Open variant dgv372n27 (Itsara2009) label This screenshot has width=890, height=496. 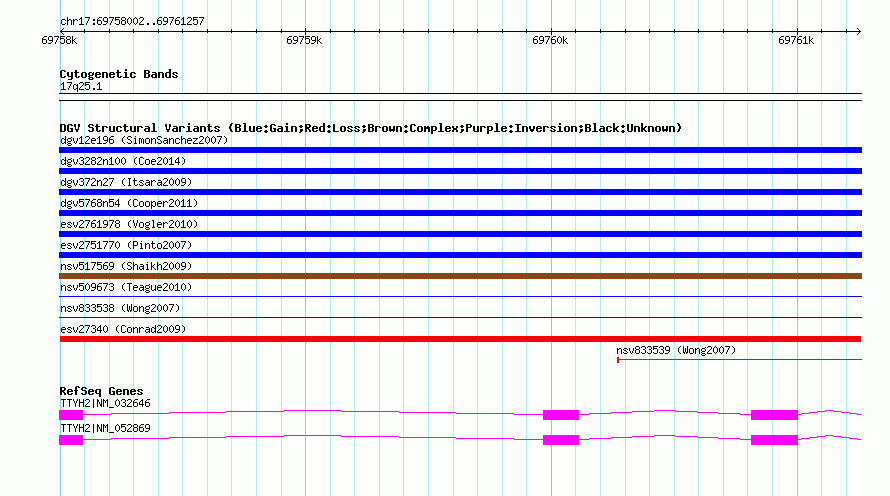coord(126,182)
